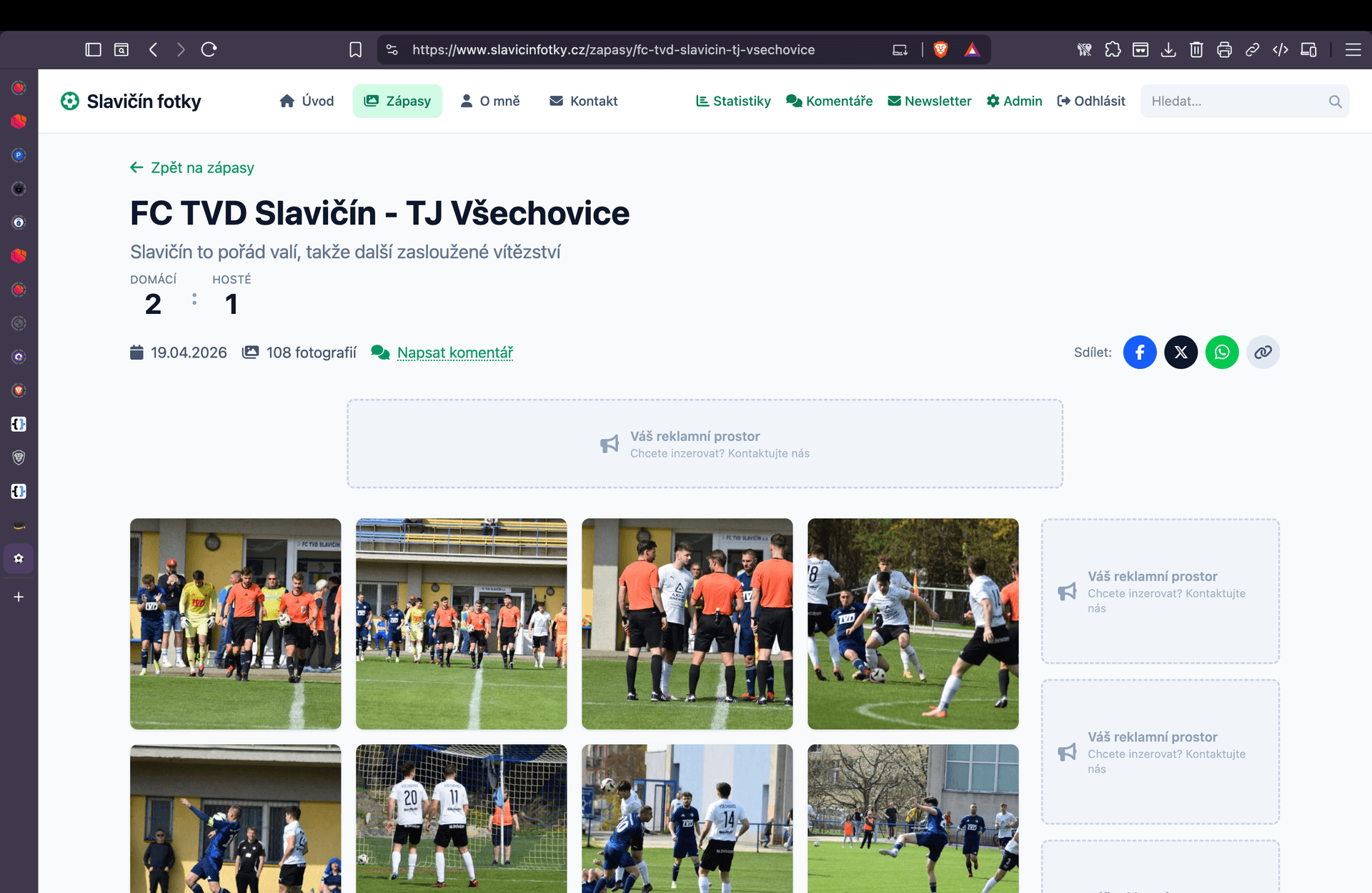Go to the Úvod page
This screenshot has height=893, width=1372.
(307, 101)
